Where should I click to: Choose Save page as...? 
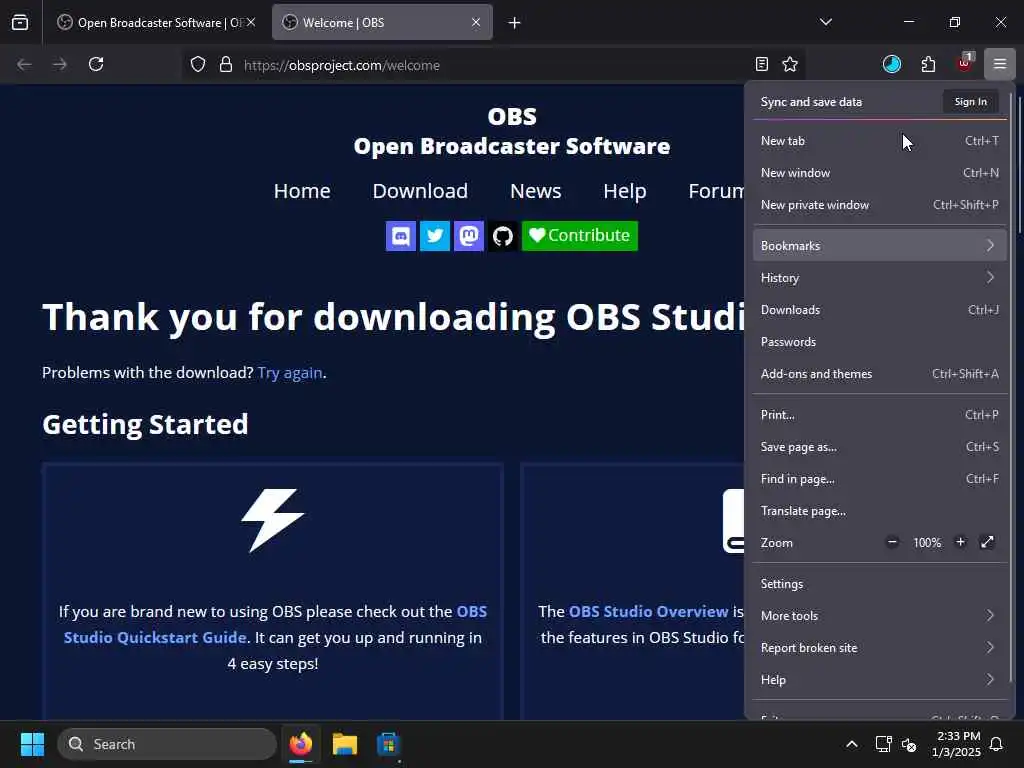(x=879, y=447)
